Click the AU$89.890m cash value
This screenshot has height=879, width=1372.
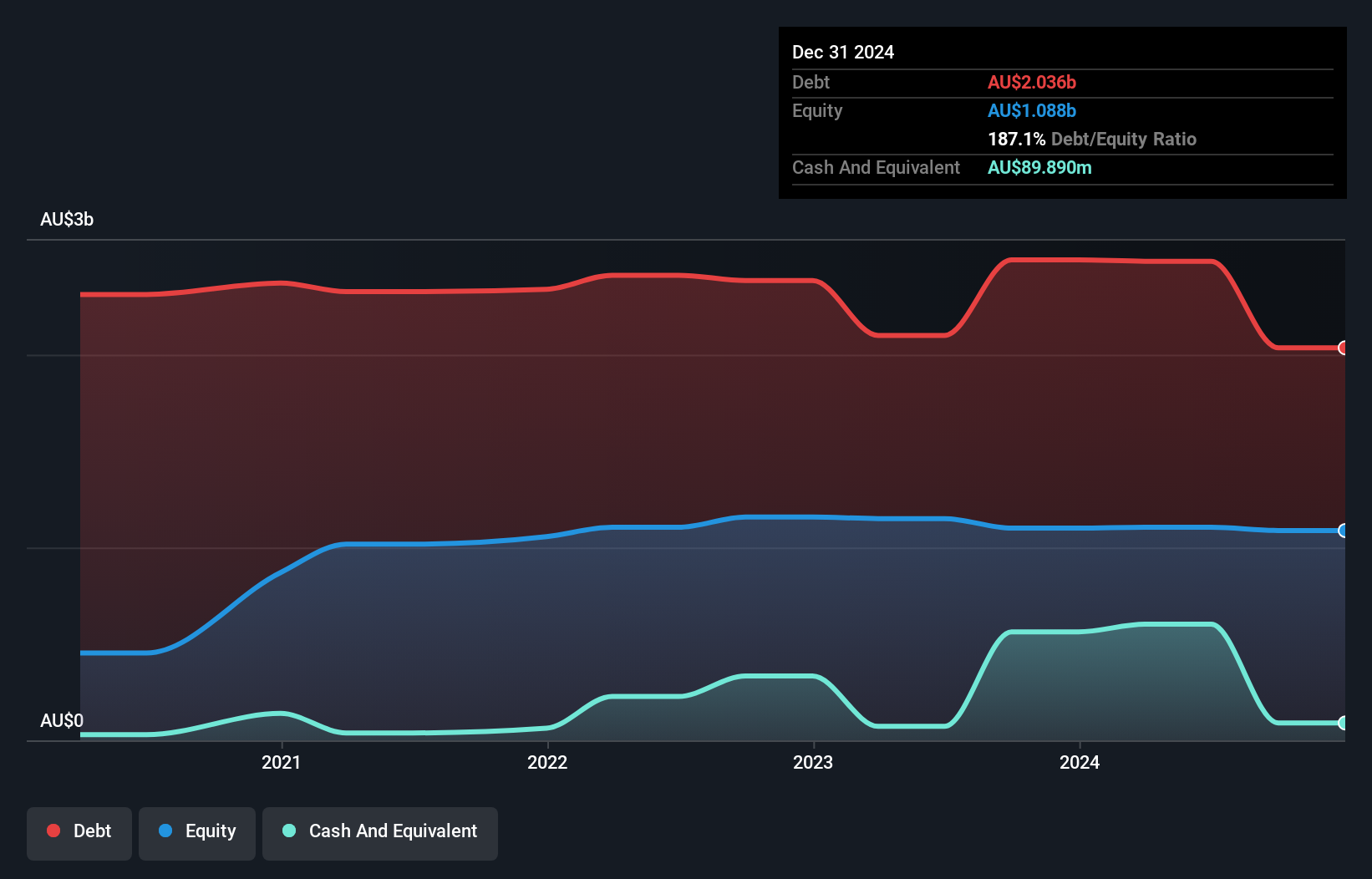[1039, 167]
